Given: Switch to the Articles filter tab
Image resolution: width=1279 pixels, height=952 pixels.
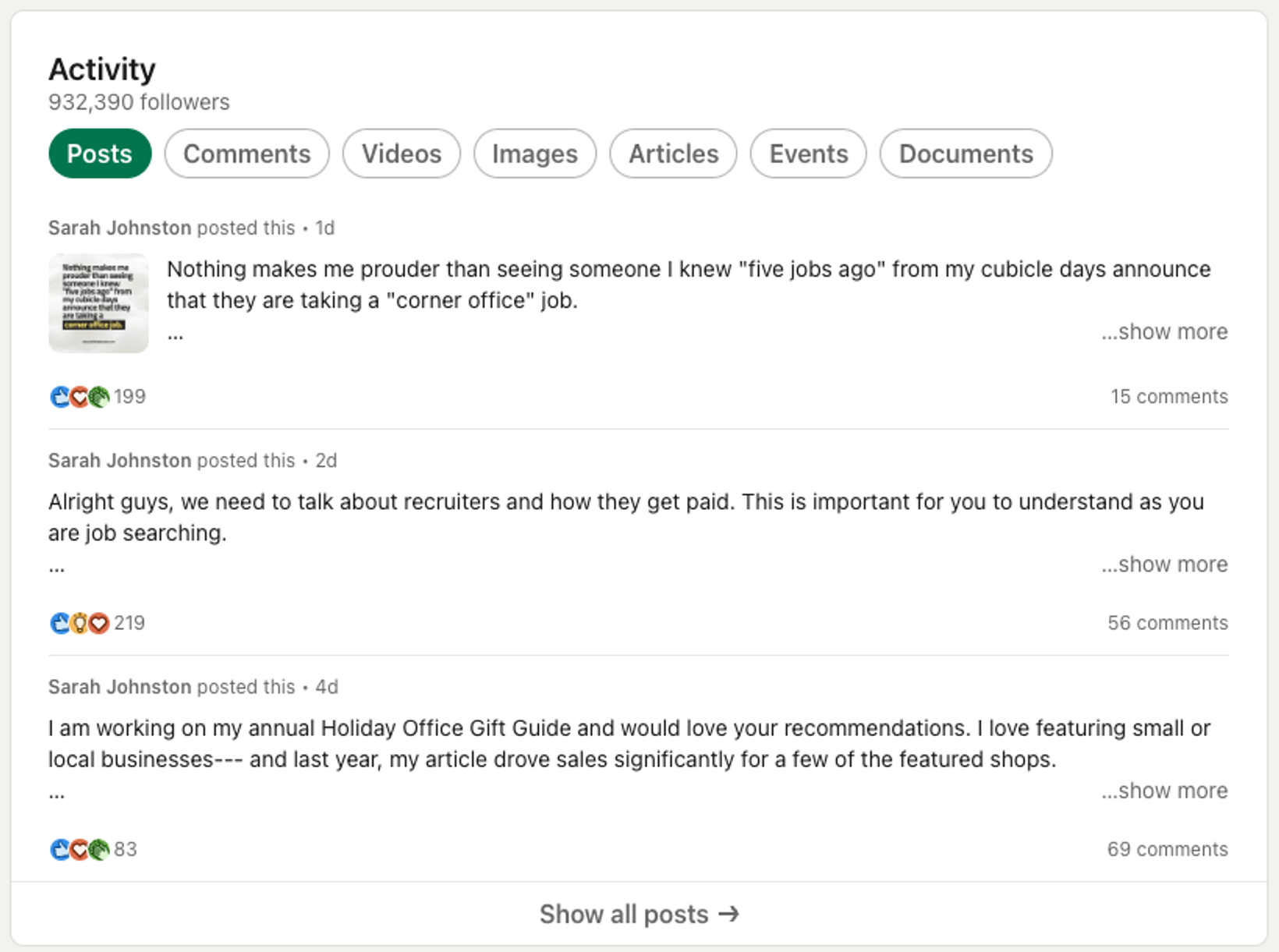Looking at the screenshot, I should pyautogui.click(x=673, y=154).
